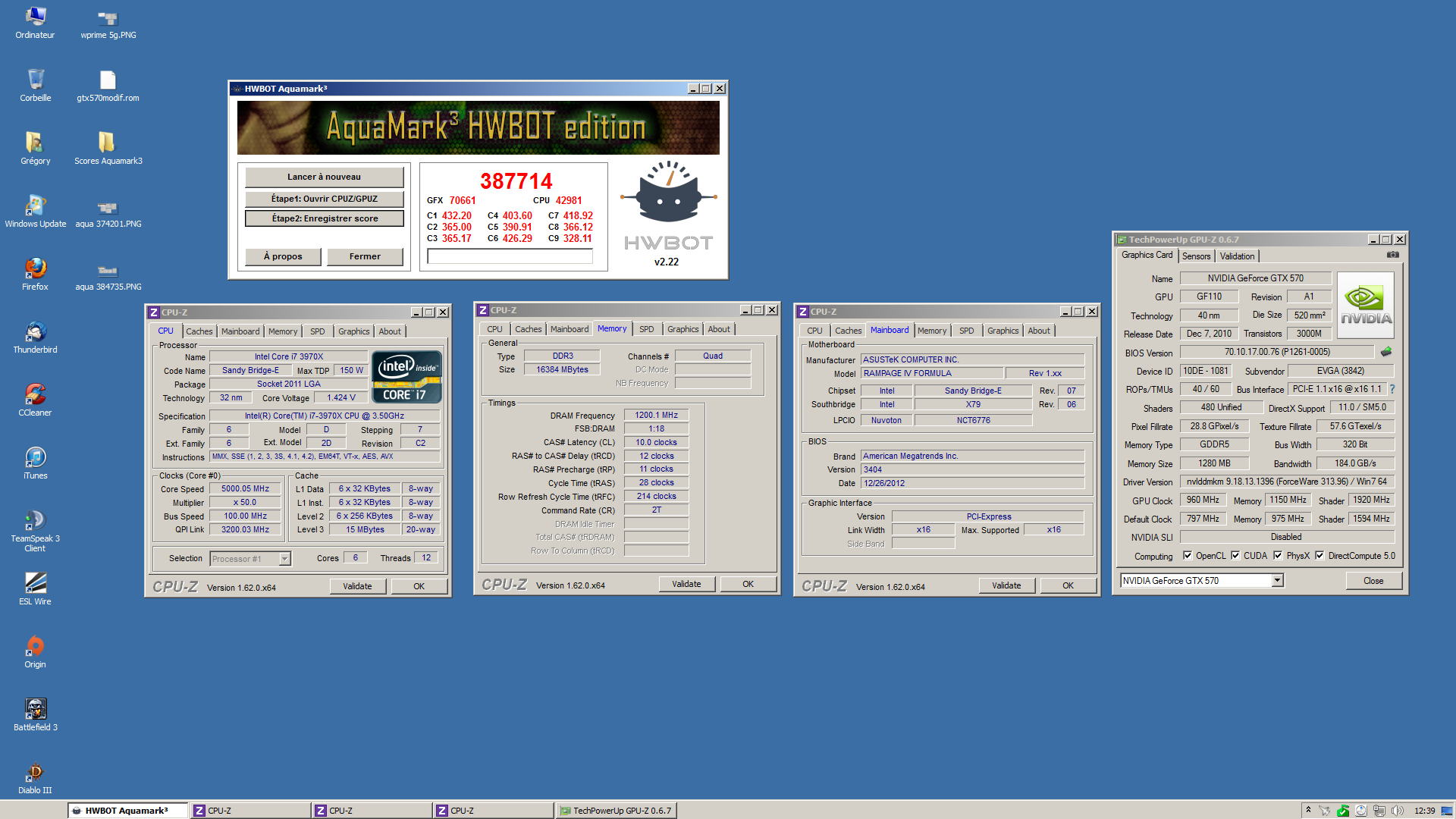Click the NVIDIA logo in GPU-Z
This screenshot has width=1456, height=819.
(1366, 305)
